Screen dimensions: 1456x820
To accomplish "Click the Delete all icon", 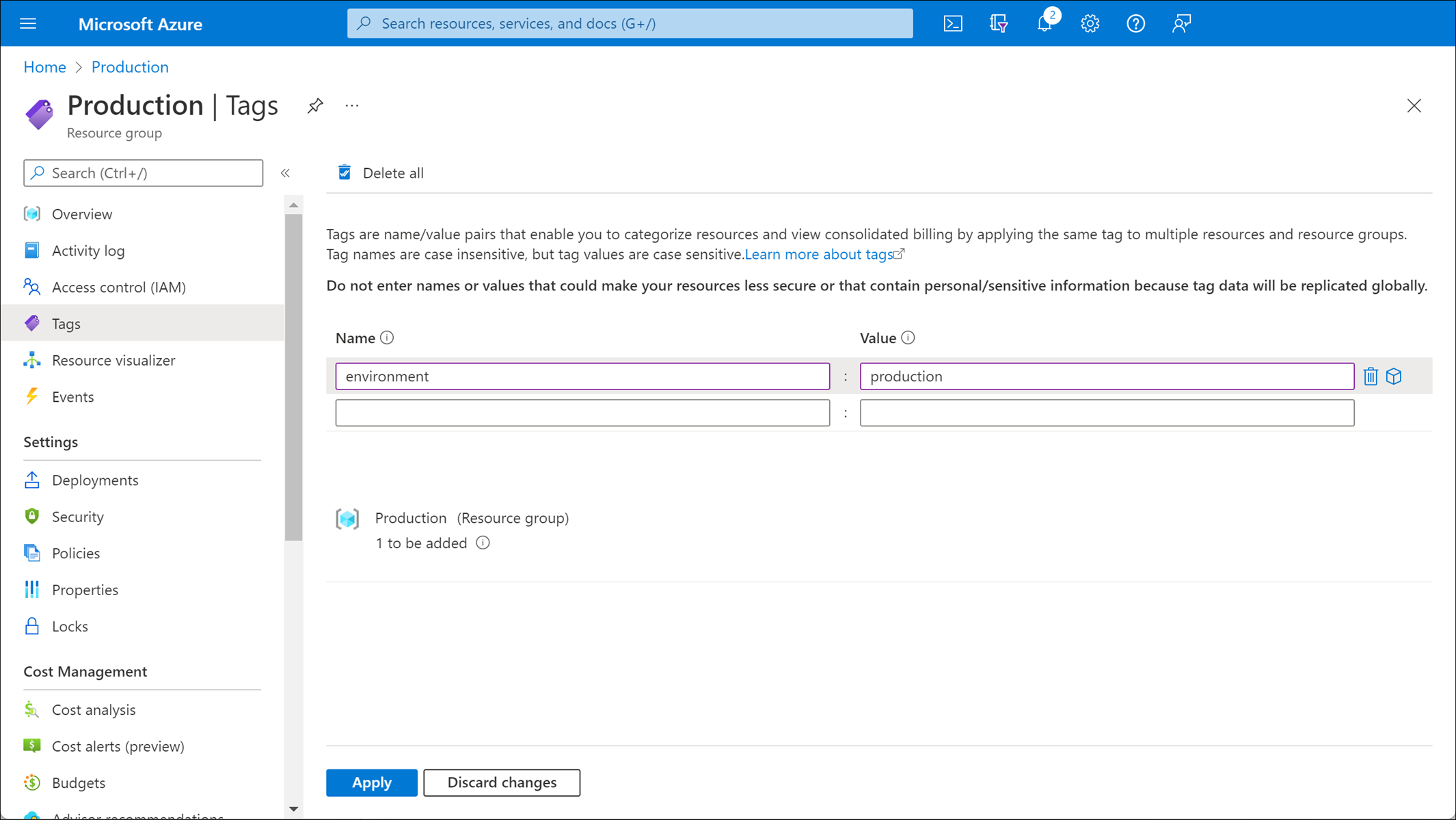I will [x=345, y=172].
